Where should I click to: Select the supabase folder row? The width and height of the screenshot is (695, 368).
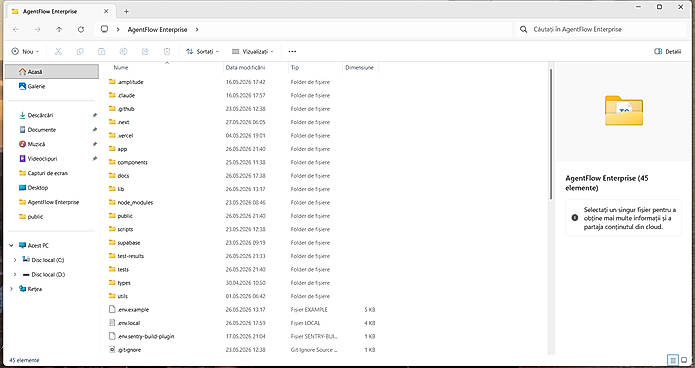242,243
